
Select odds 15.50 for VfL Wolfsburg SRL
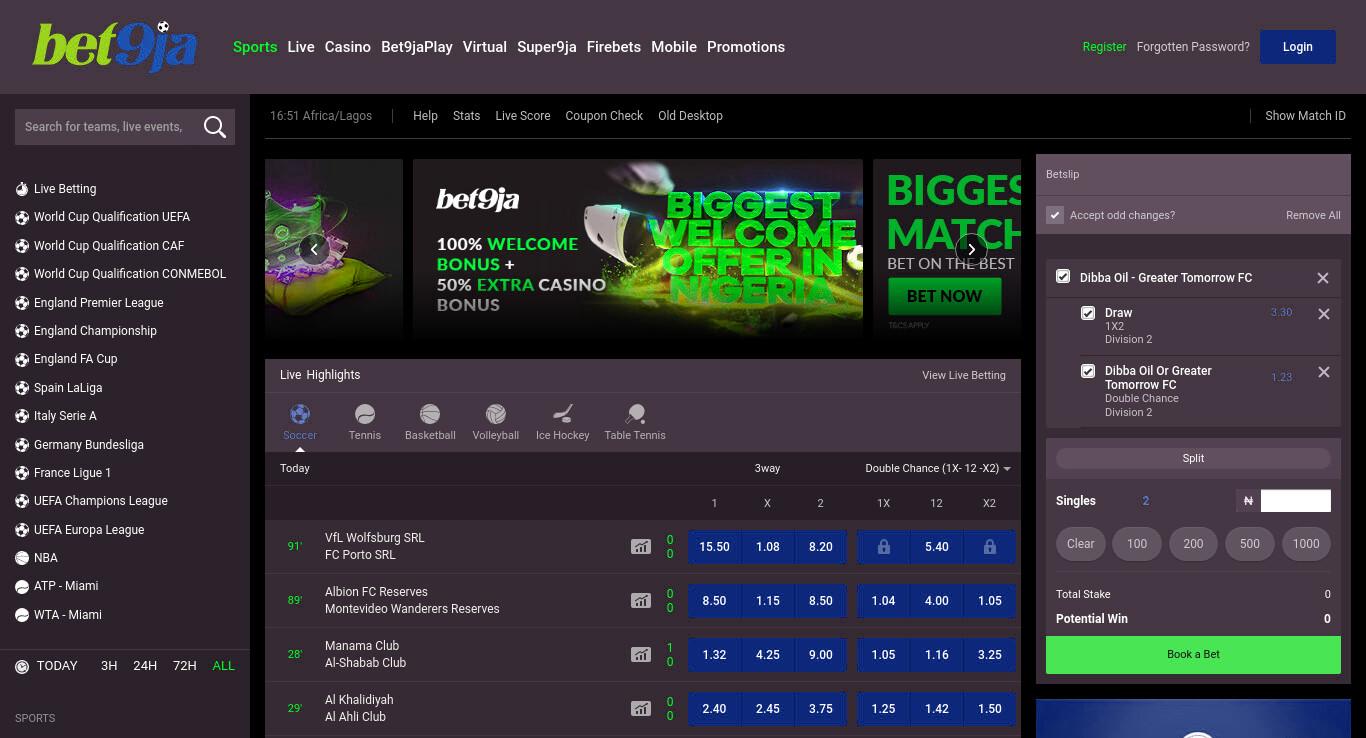pyautogui.click(x=714, y=547)
